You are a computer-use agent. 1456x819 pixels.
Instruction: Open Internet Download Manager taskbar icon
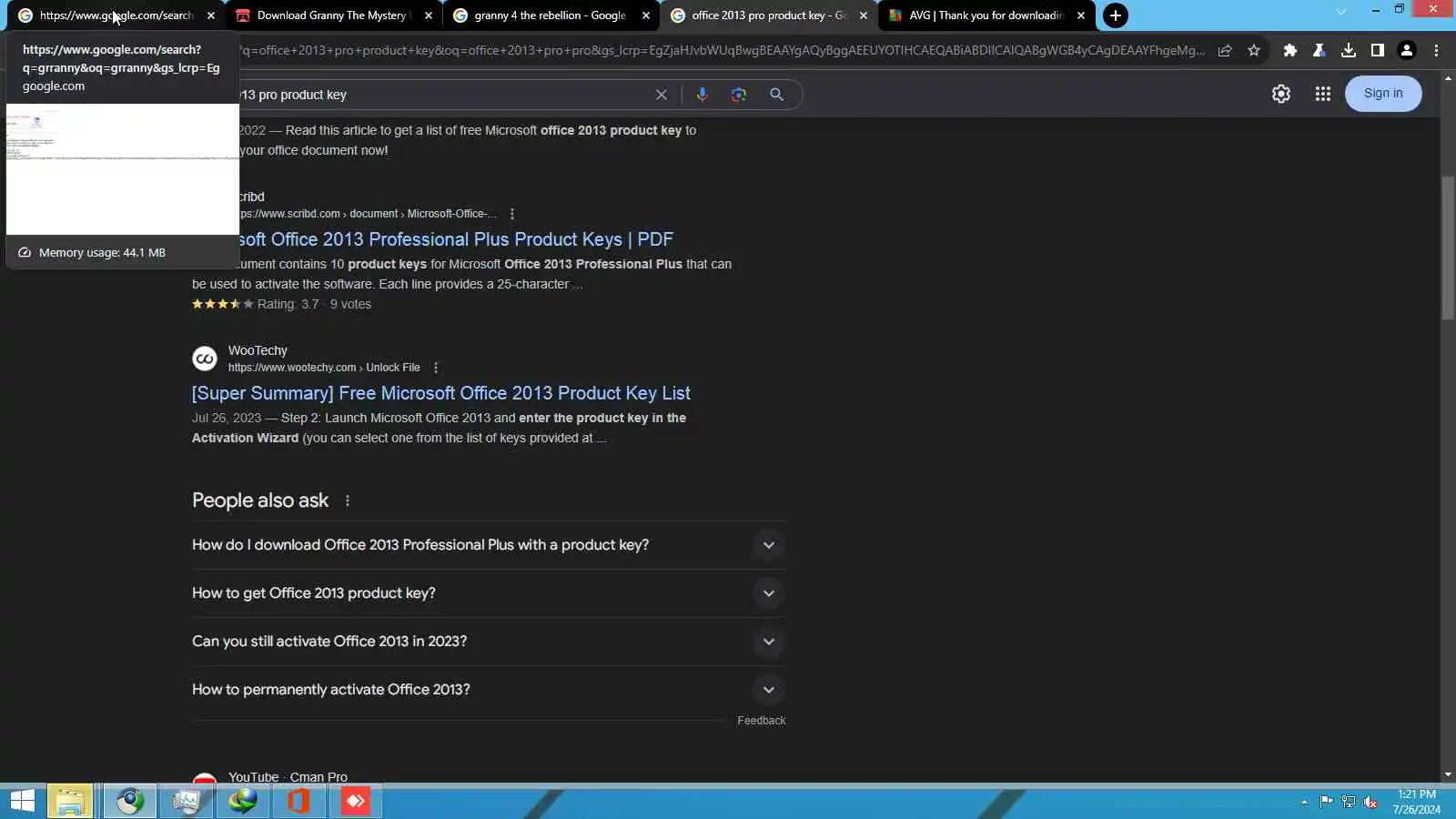coord(243,802)
